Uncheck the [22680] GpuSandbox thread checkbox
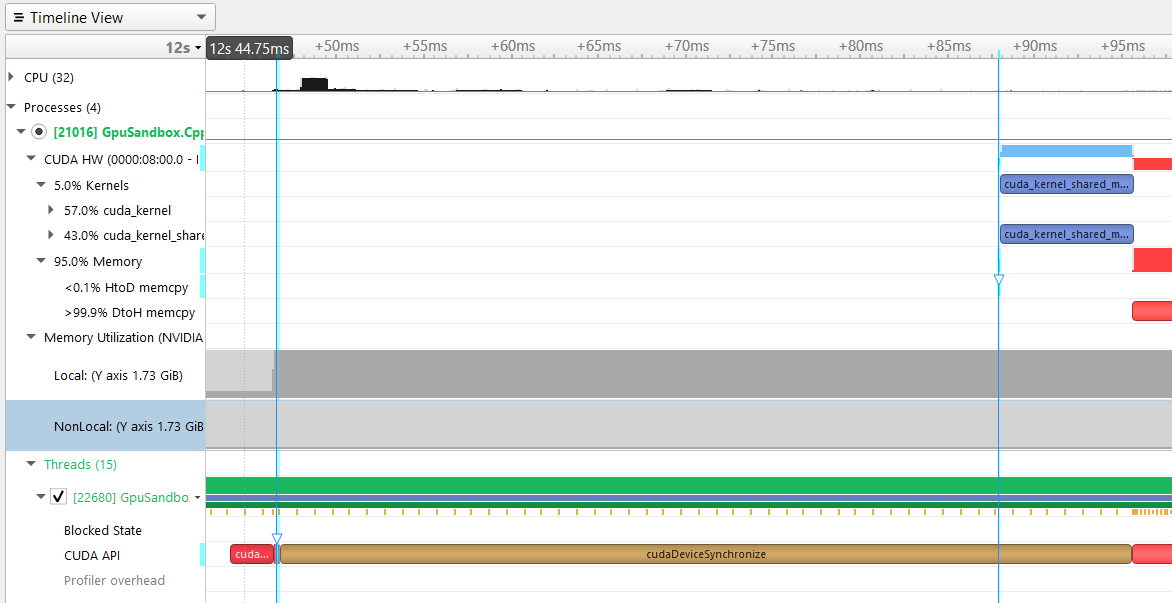This screenshot has width=1172, height=603. pyautogui.click(x=58, y=497)
